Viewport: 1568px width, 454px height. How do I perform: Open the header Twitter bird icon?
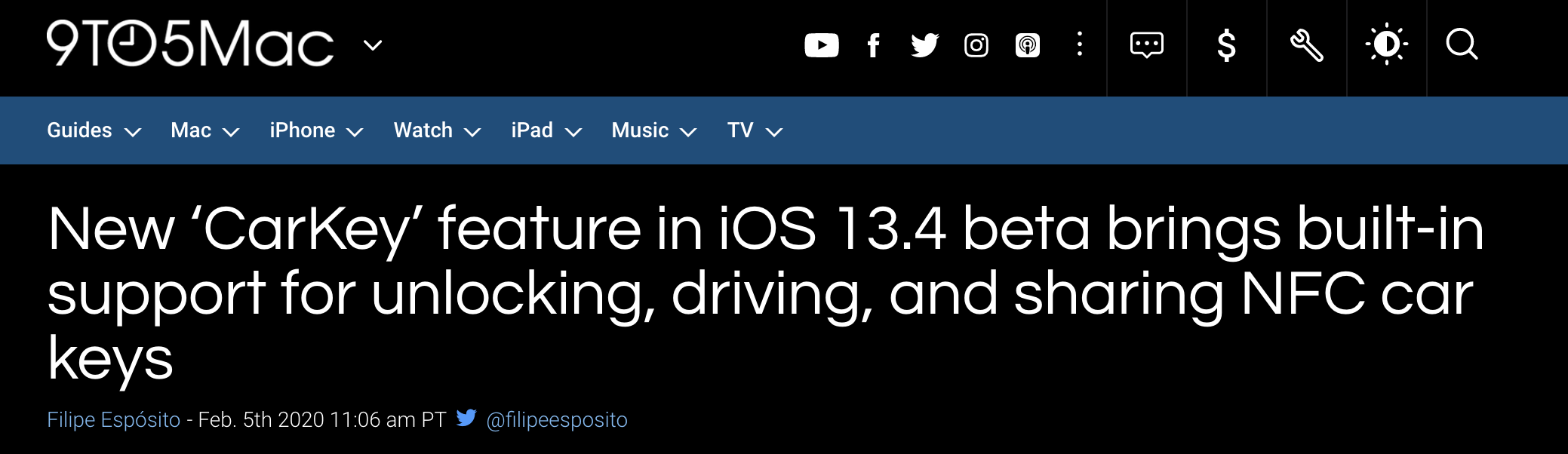[924, 45]
